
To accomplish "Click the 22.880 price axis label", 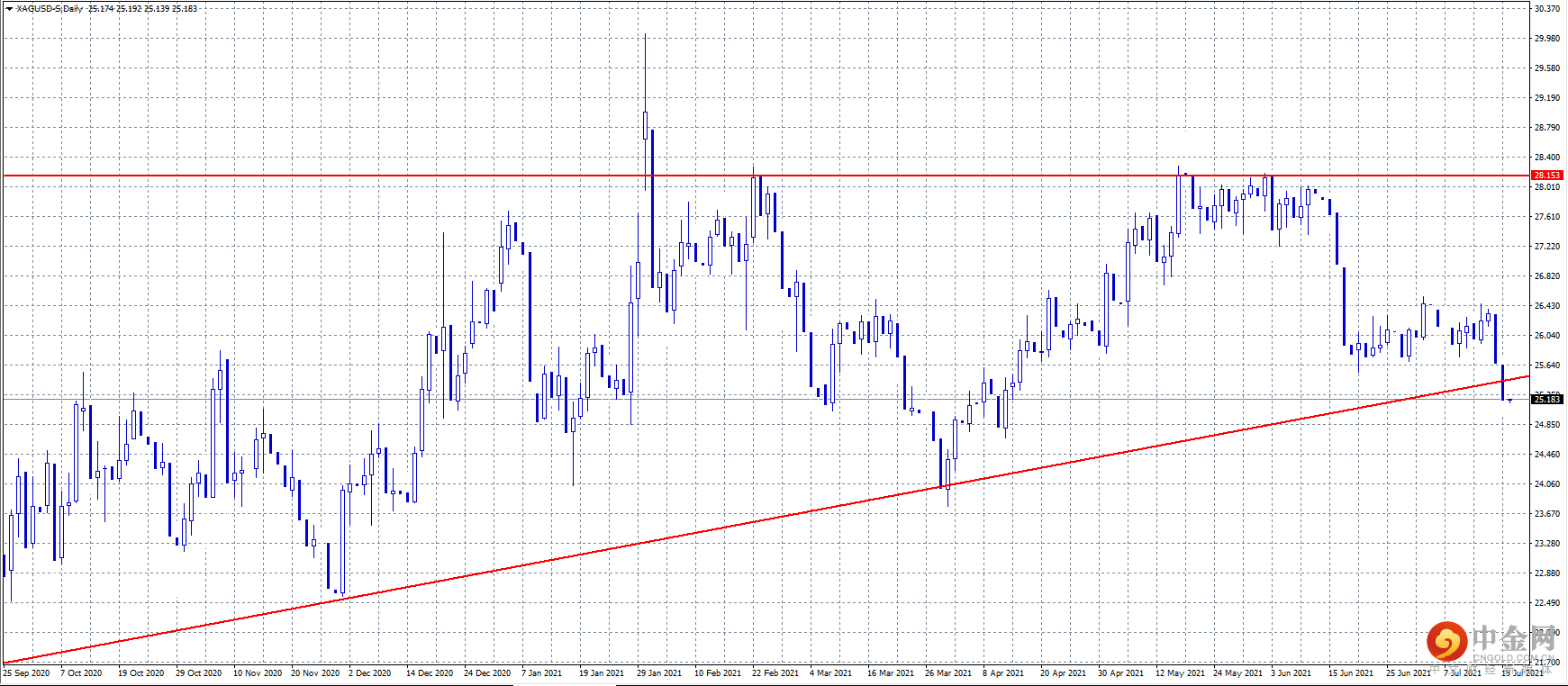I will coord(1547,573).
